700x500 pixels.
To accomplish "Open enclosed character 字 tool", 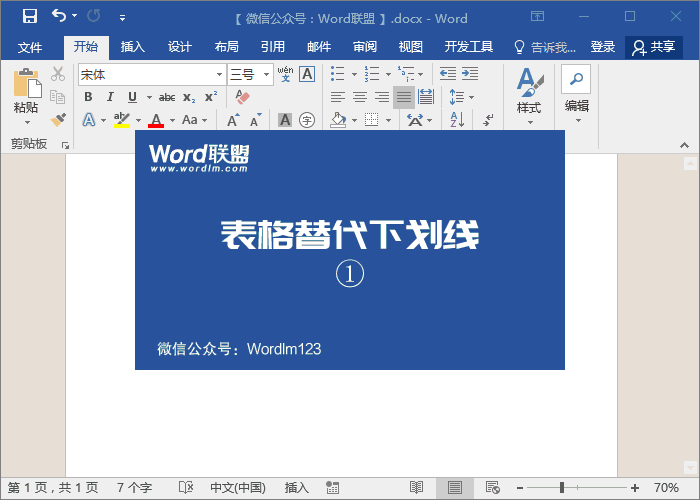I will click(x=307, y=120).
